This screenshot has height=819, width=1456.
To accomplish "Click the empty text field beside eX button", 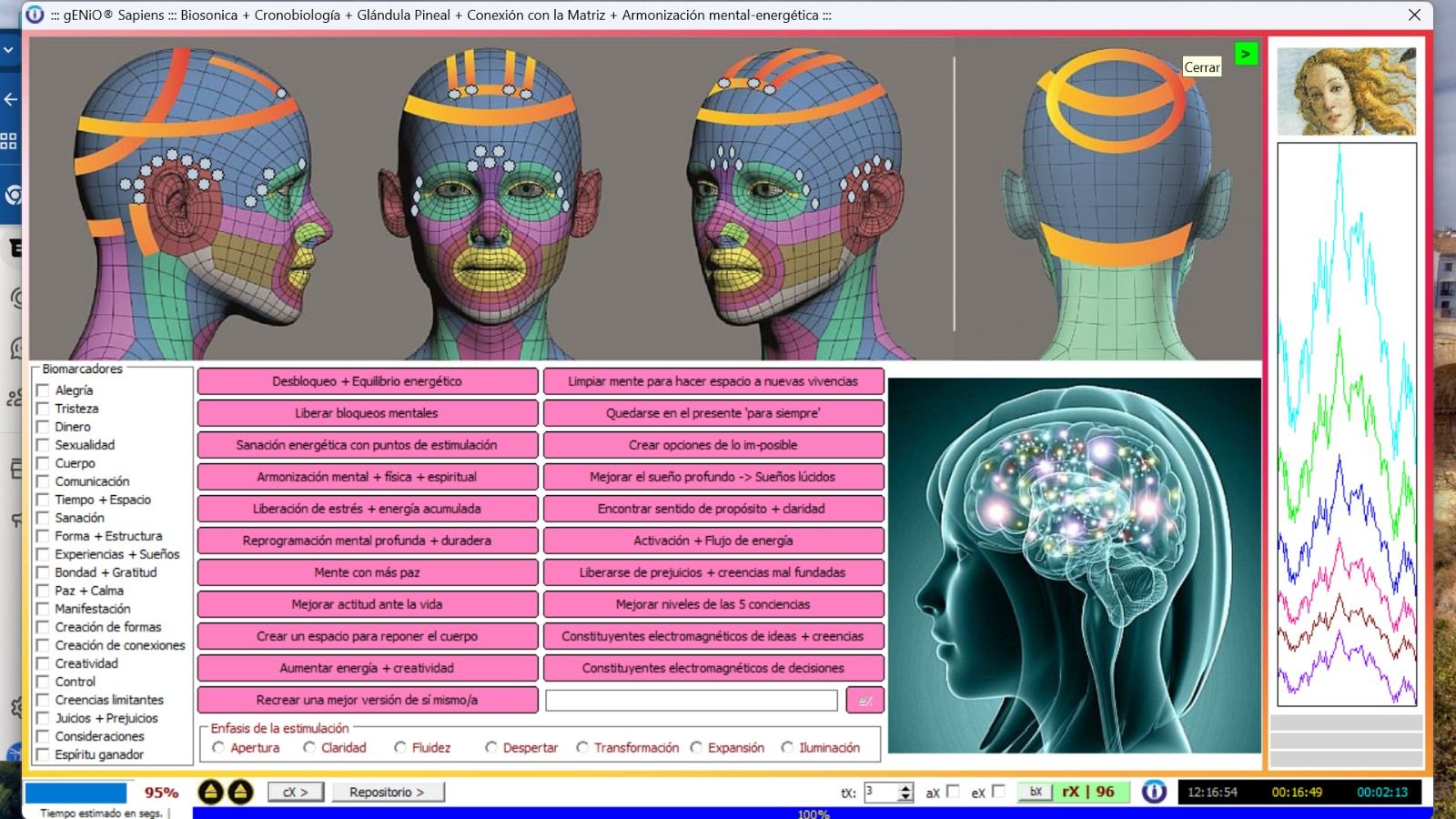I will 691,700.
